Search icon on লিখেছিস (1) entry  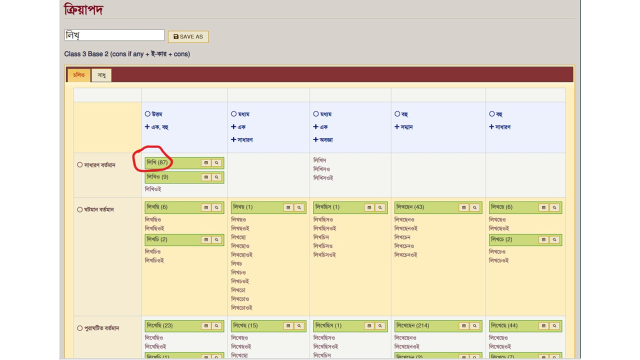[380, 326]
